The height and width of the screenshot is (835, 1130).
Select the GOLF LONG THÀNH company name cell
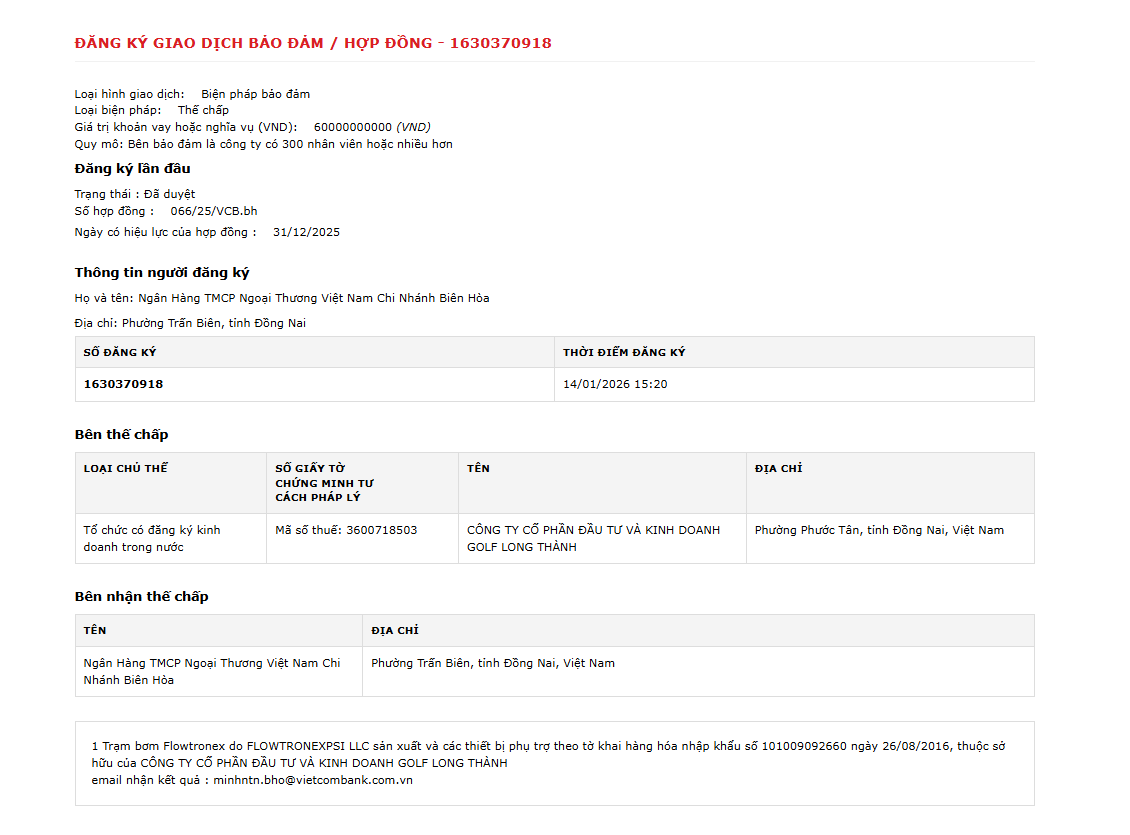click(x=602, y=538)
